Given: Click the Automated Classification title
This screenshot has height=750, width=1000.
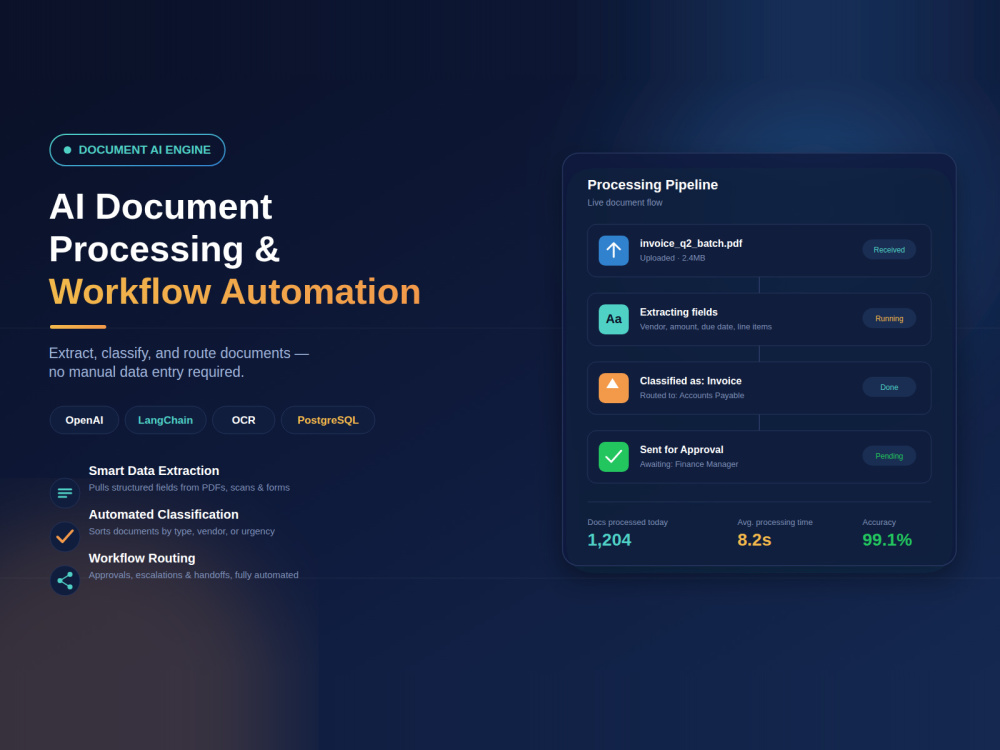Looking at the screenshot, I should coord(163,515).
